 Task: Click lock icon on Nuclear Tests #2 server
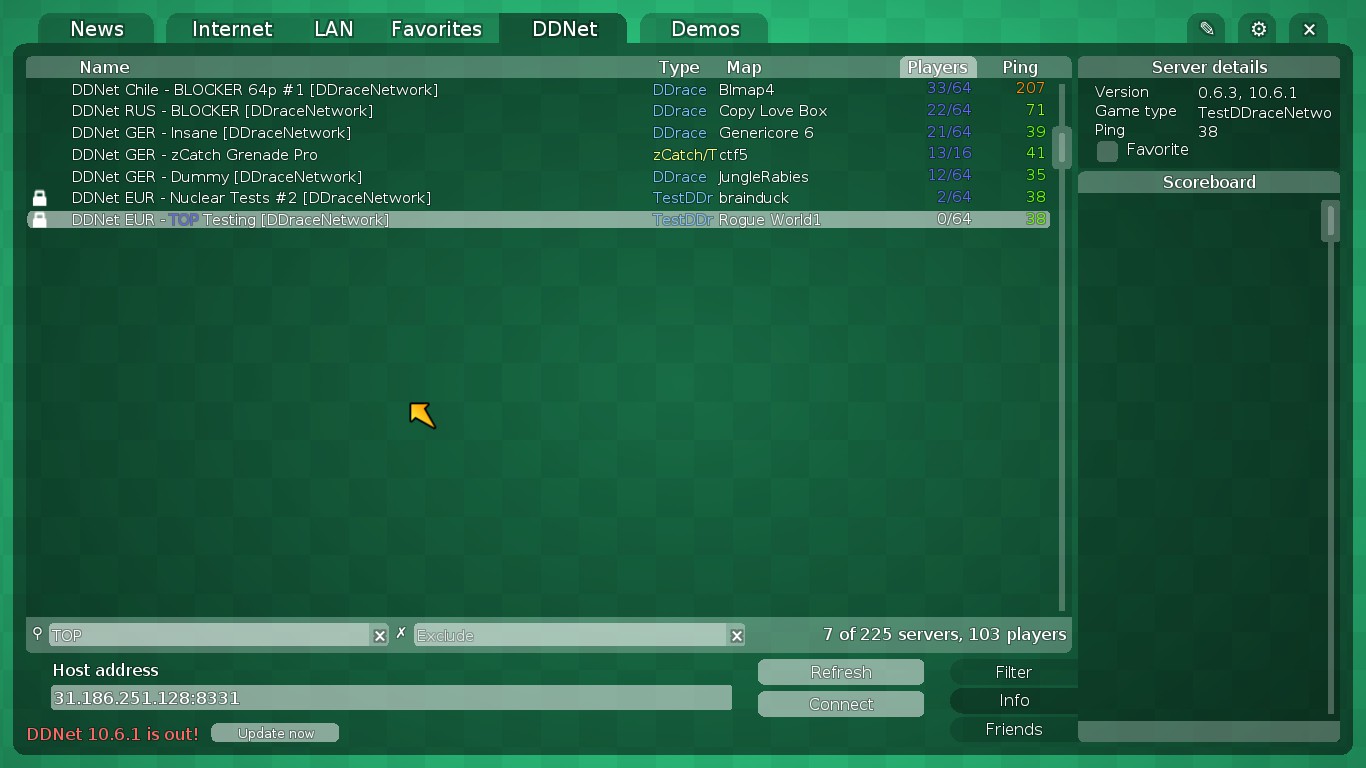[x=39, y=198]
